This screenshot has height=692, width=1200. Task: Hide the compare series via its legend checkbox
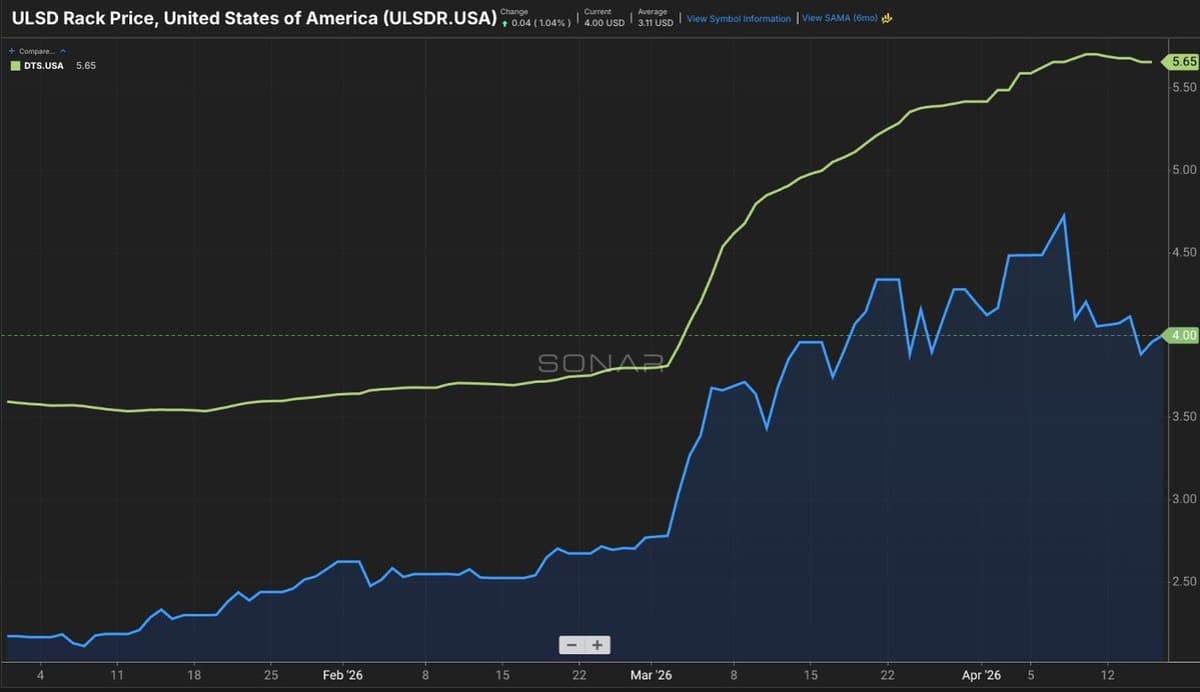click(14, 65)
